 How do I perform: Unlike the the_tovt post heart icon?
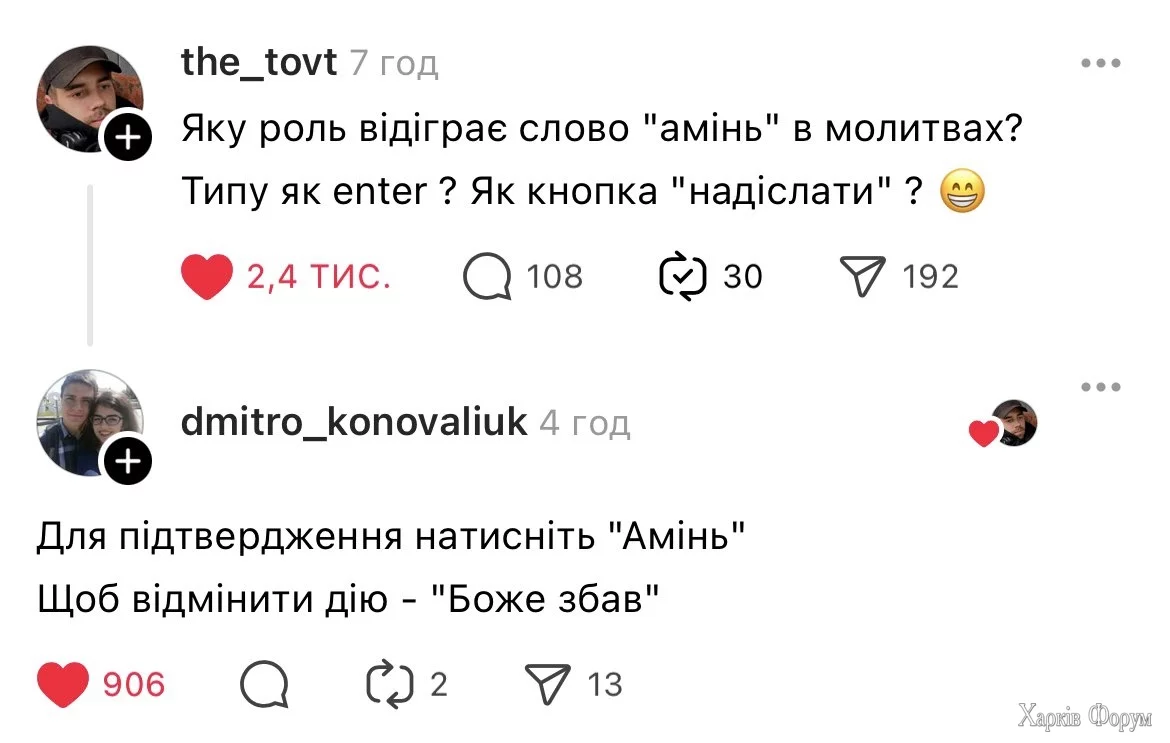coord(207,277)
